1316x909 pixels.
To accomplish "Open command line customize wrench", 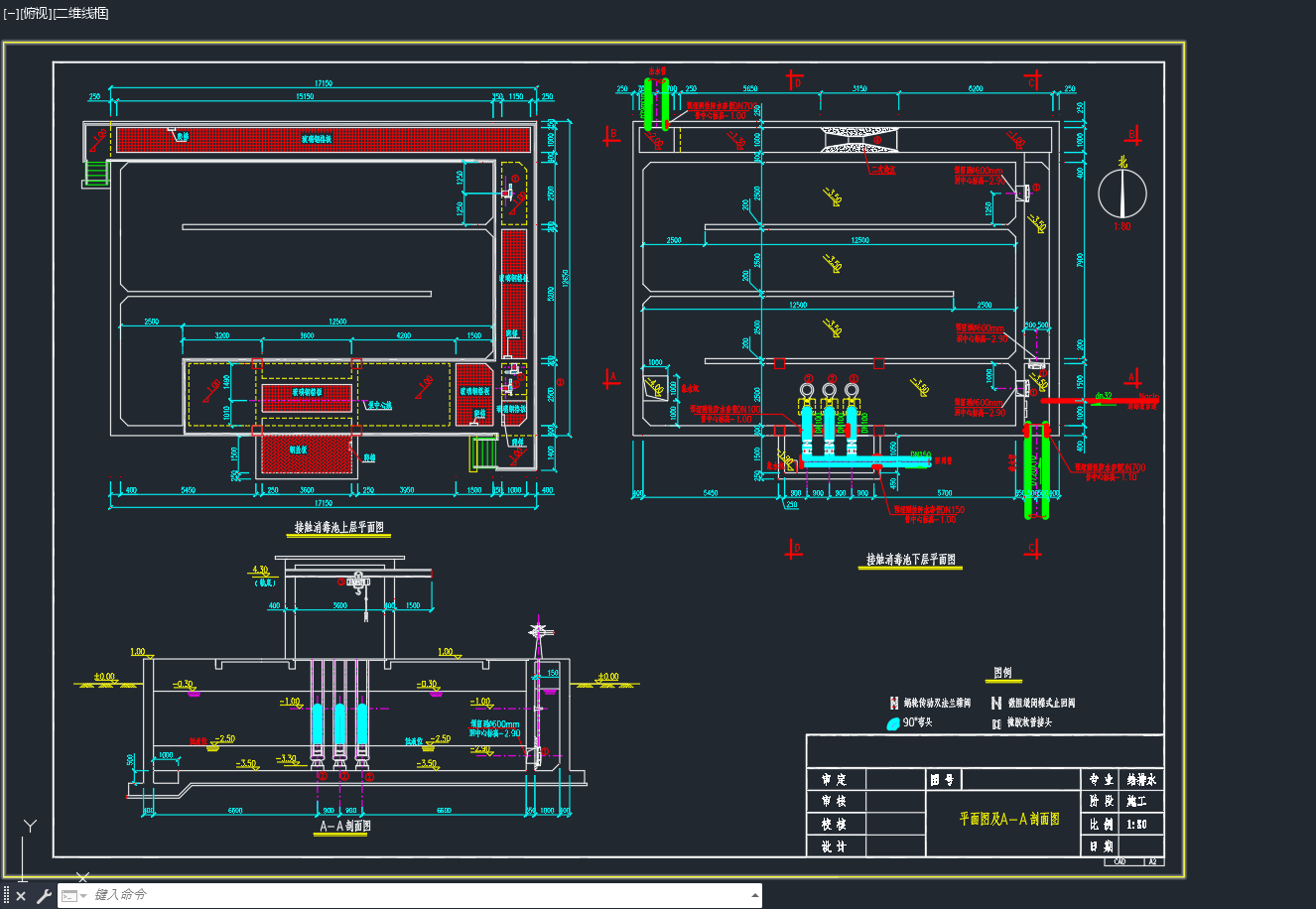I will 44,896.
